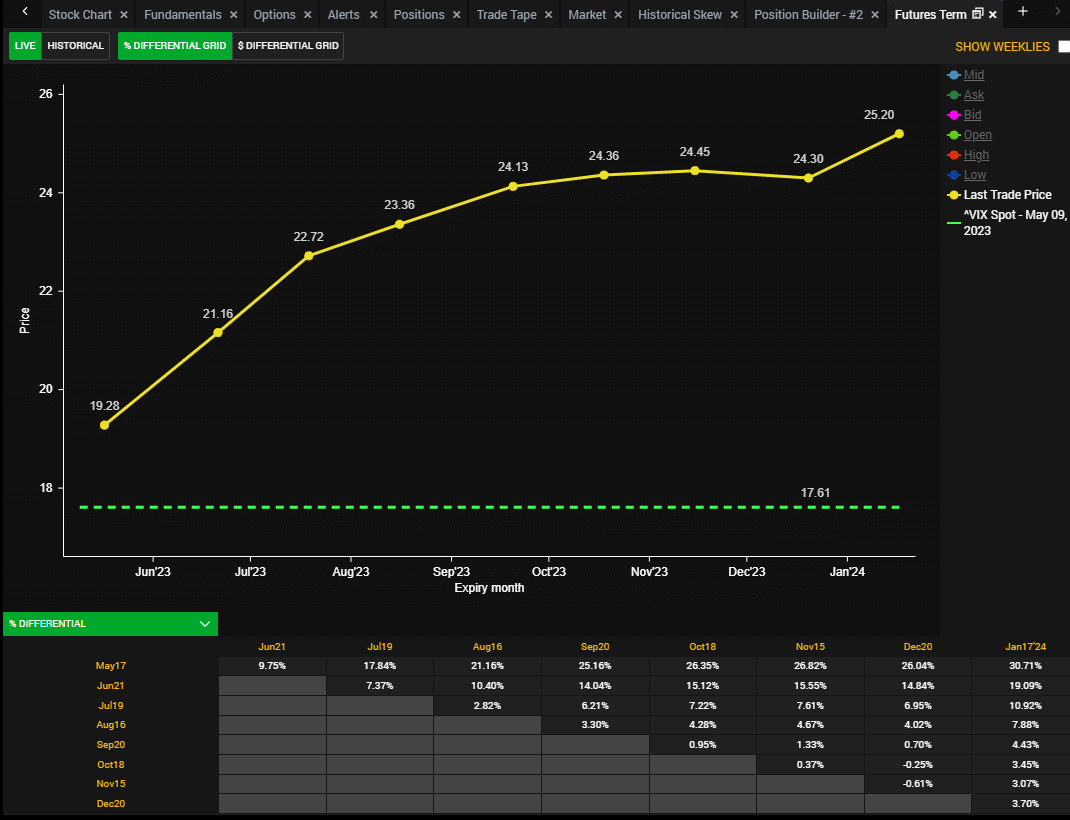Image resolution: width=1070 pixels, height=820 pixels.
Task: Switch to $ DIFFERENTIAL GRID view
Action: (x=288, y=46)
